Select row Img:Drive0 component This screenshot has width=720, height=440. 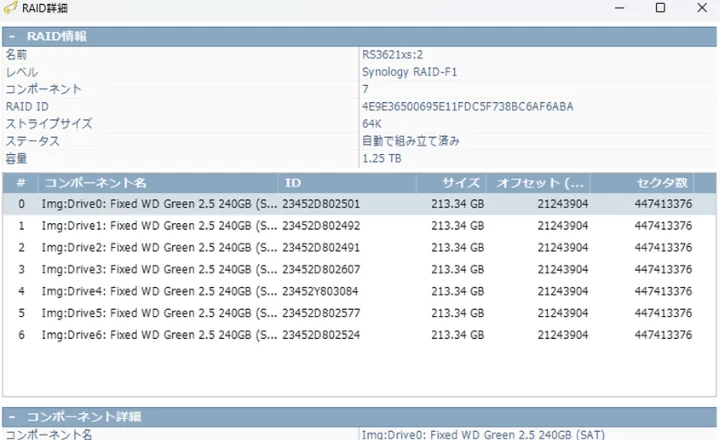tap(359, 204)
